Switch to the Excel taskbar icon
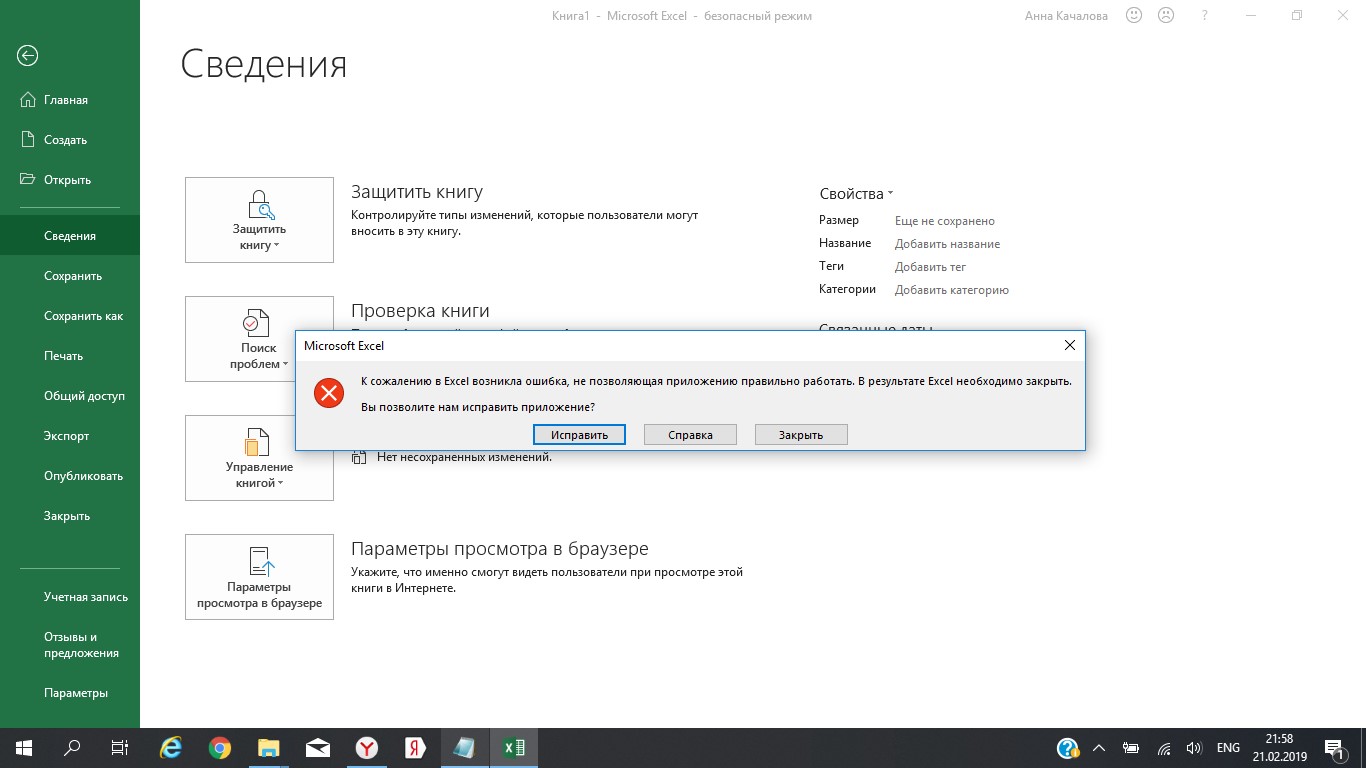The height and width of the screenshot is (768, 1366). [x=514, y=748]
